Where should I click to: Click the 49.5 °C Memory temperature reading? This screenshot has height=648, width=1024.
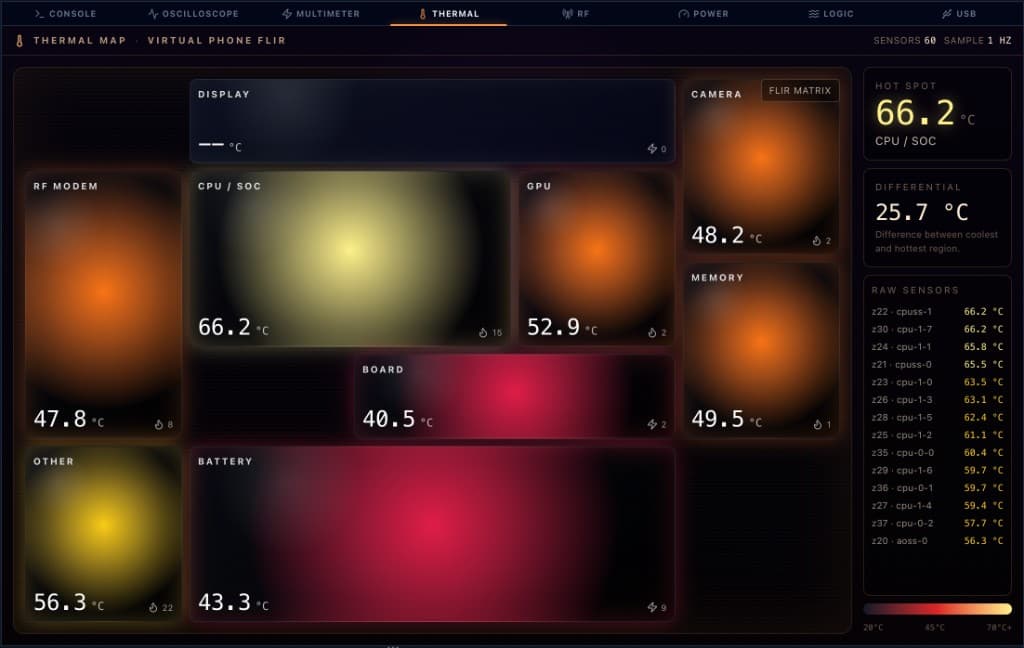(727, 419)
